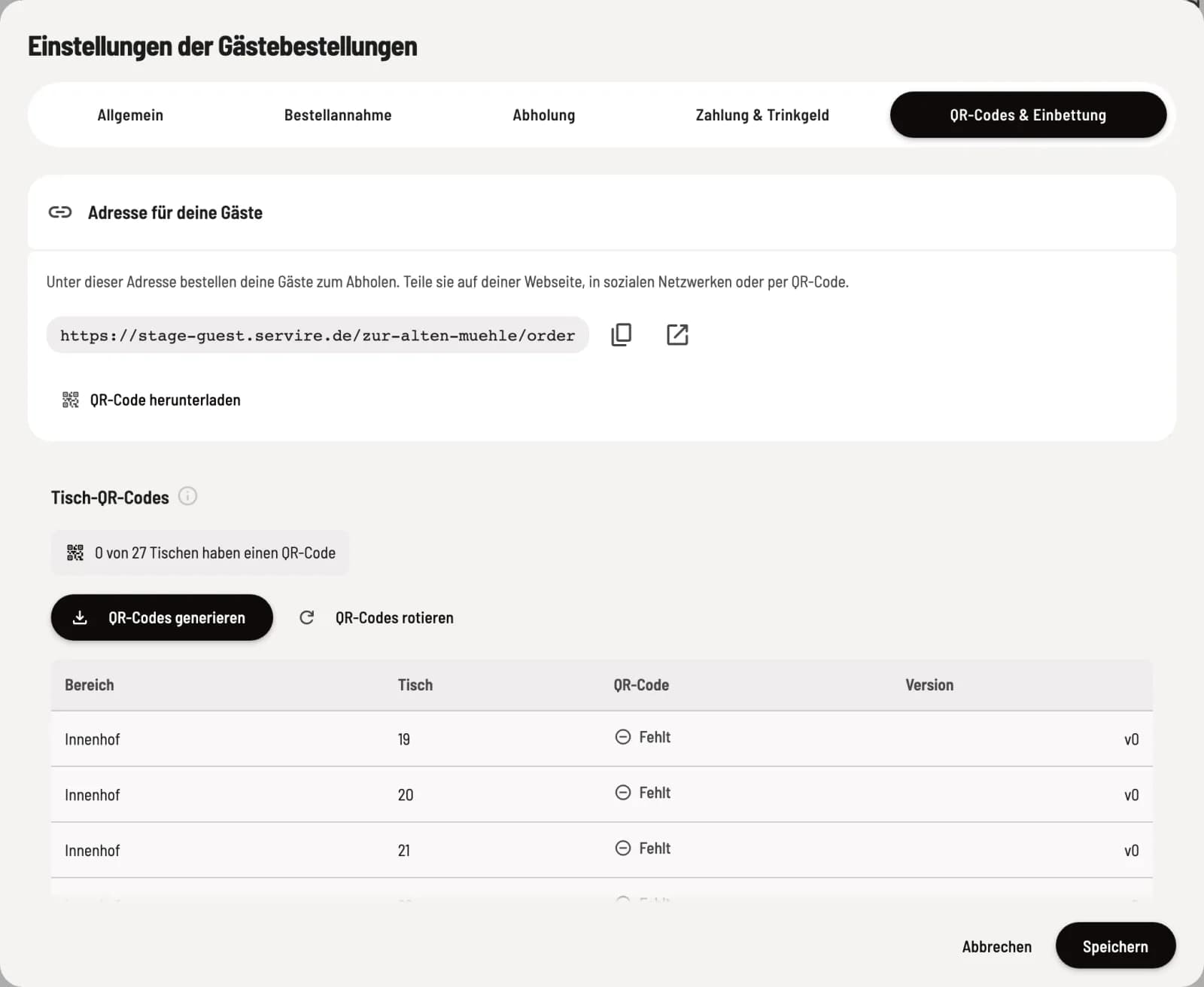This screenshot has width=1204, height=987.
Task: Click the Fehlt label in Tisch 20 row
Action: (655, 793)
